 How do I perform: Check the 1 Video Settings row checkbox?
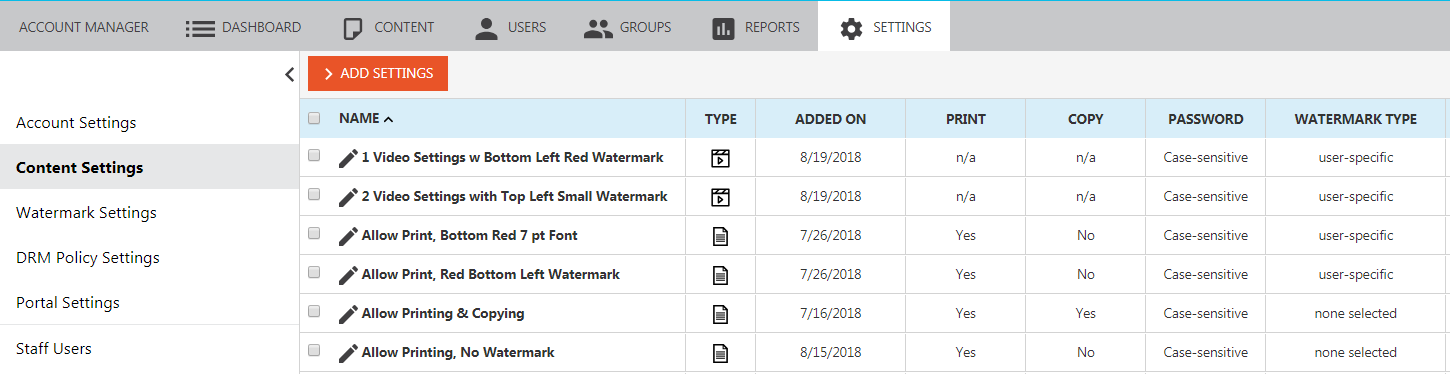314,156
